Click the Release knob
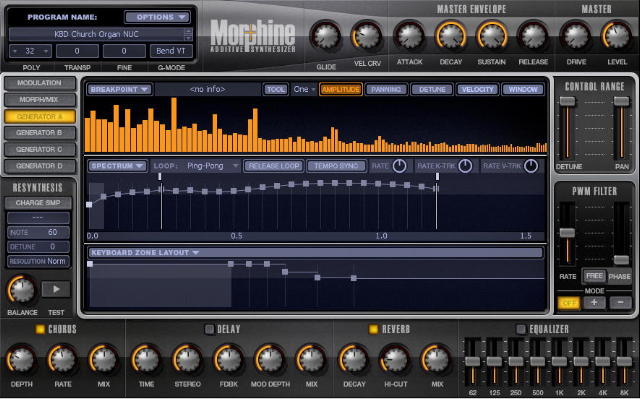 pyautogui.click(x=533, y=36)
